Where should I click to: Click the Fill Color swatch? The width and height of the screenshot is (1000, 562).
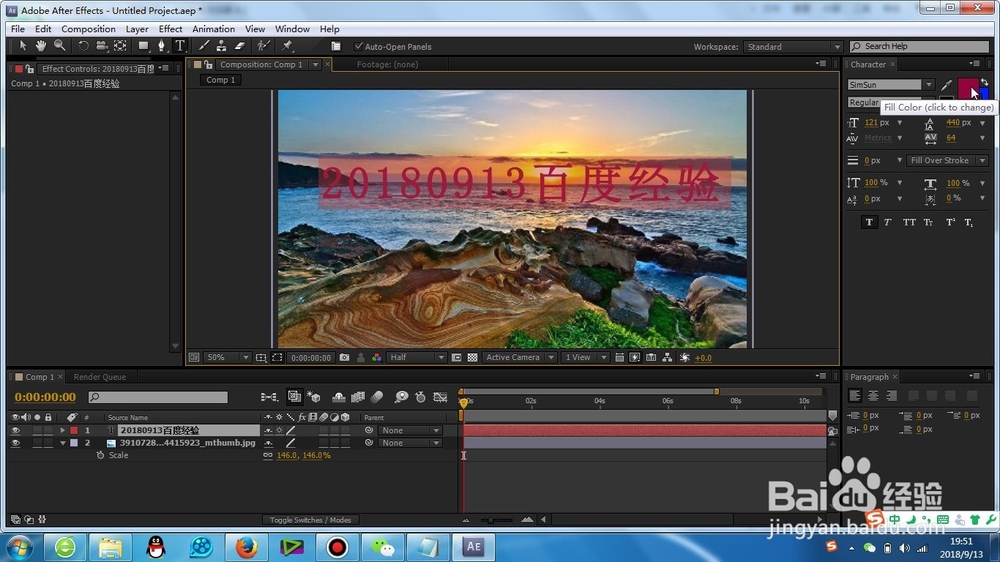pos(967,86)
